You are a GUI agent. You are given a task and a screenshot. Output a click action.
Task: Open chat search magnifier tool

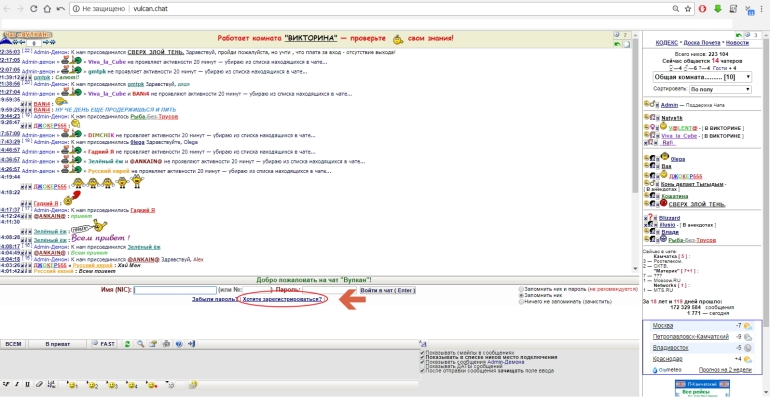(x=140, y=344)
